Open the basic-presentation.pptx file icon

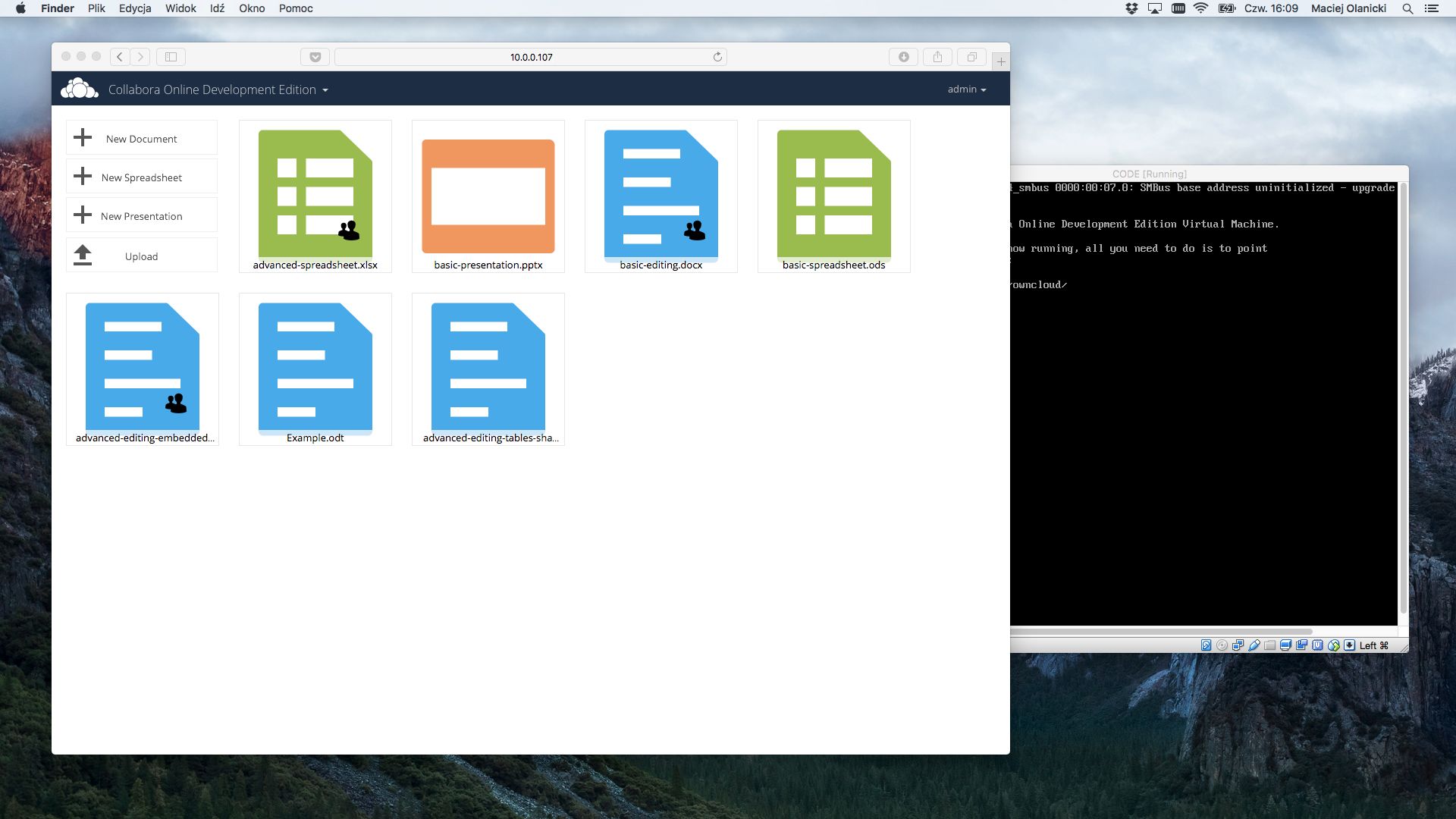pyautogui.click(x=488, y=196)
